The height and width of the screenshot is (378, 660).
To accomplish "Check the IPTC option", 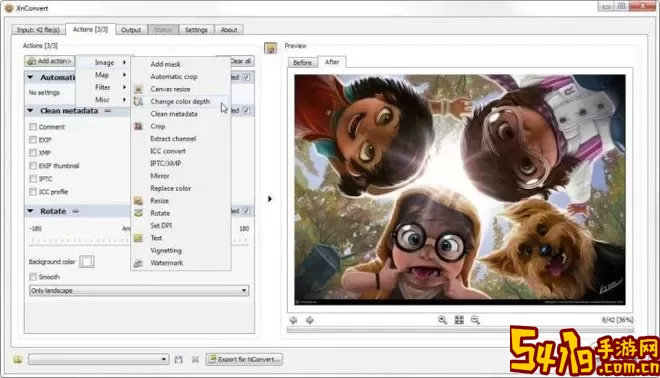I will [x=33, y=179].
